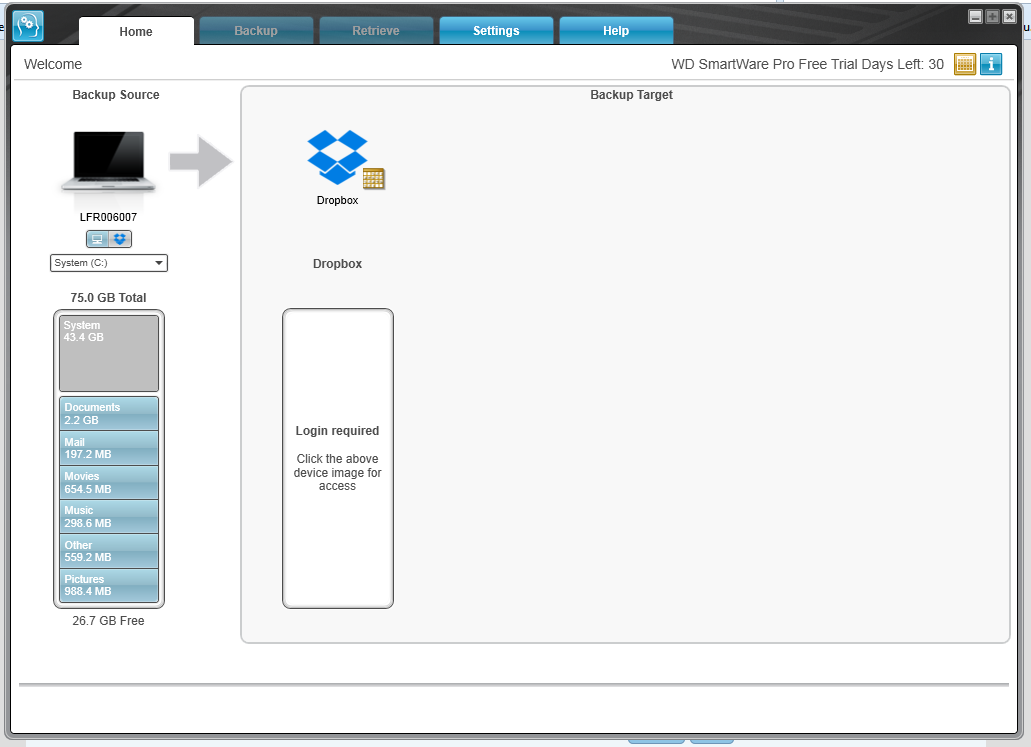Viewport: 1031px width, 747px height.
Task: Click the Pictures 988.4 MB category bar
Action: coord(108,585)
